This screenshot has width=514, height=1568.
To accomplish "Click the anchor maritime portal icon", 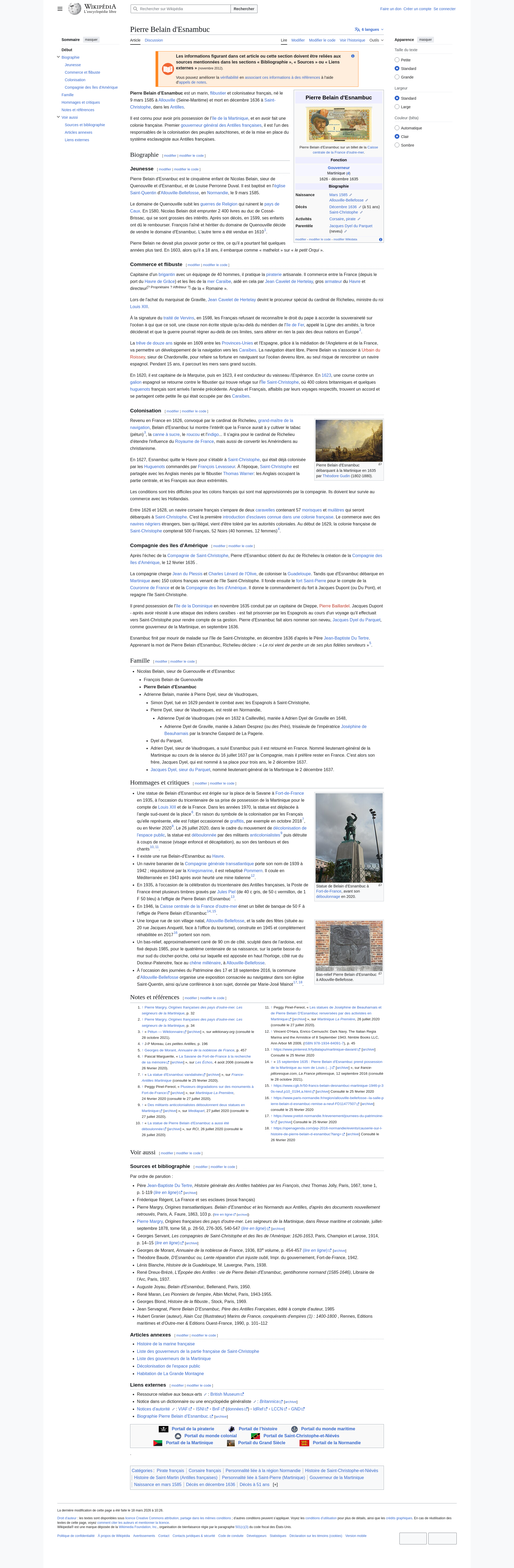I will [294, 1429].
